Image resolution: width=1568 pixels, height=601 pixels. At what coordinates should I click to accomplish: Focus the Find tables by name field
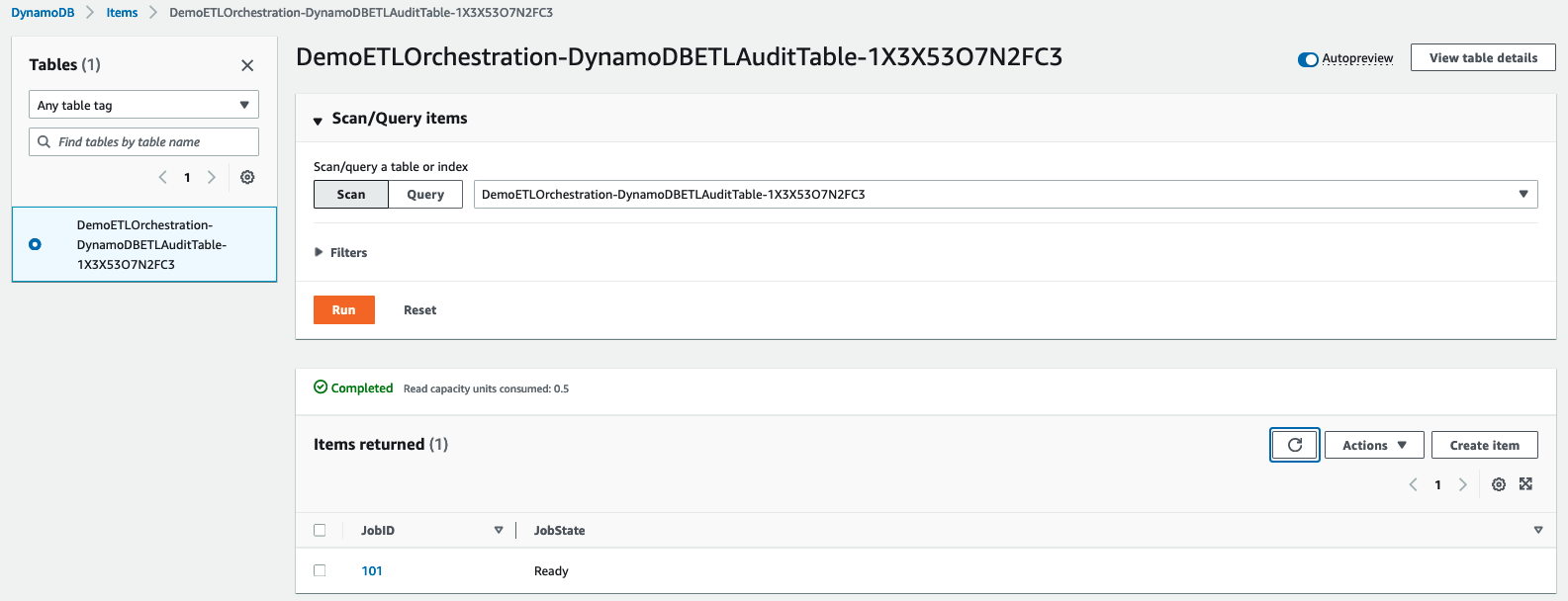click(x=143, y=141)
